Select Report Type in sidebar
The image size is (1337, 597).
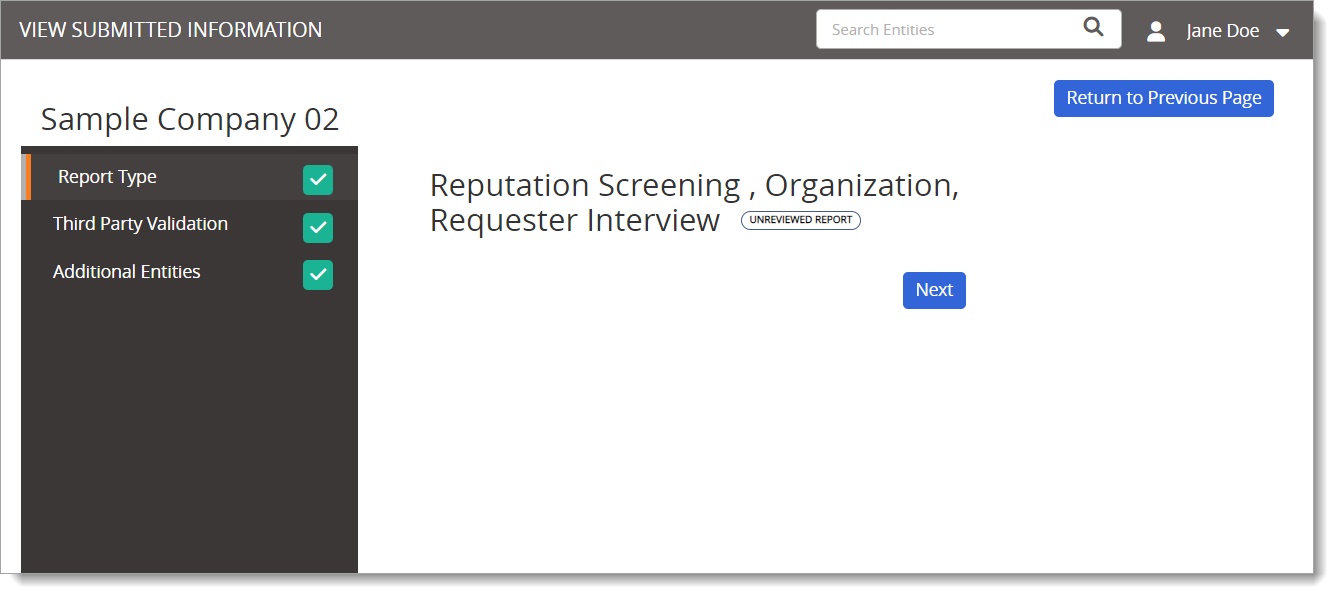point(190,177)
